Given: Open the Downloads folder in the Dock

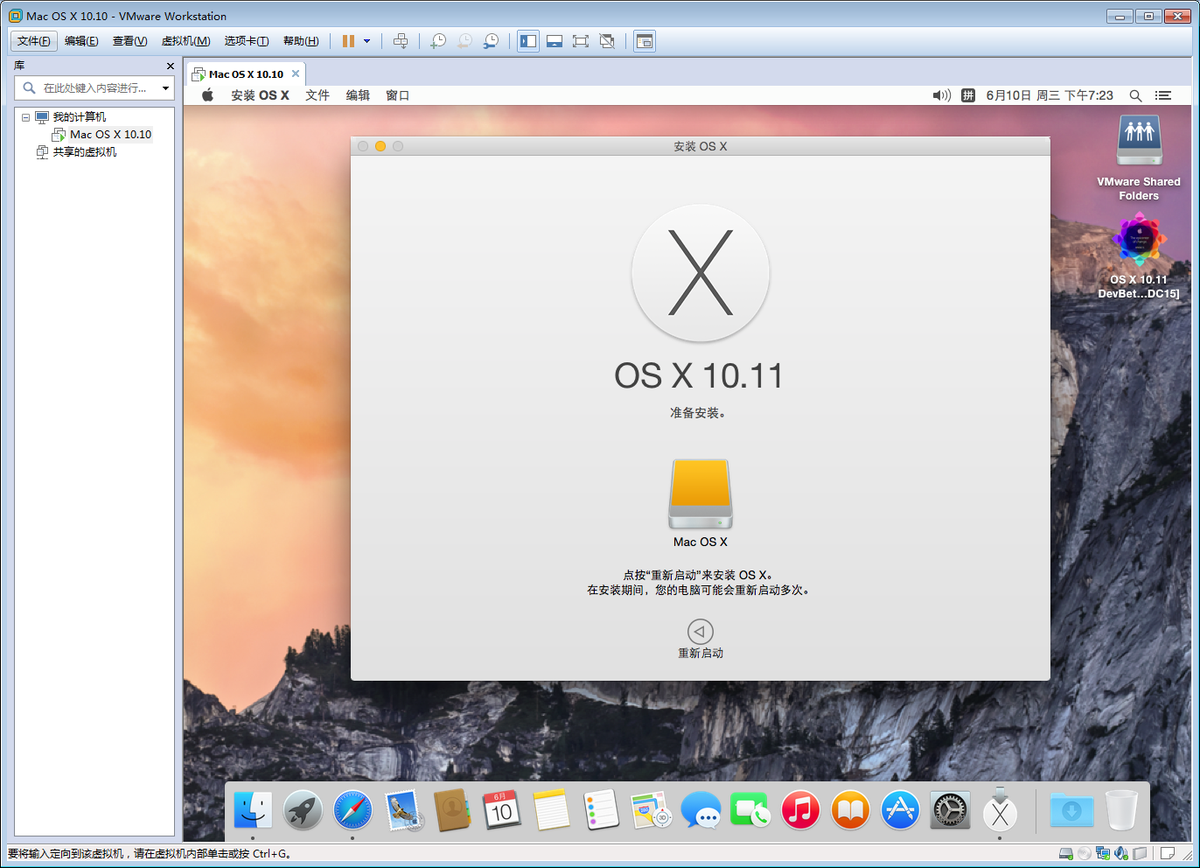Looking at the screenshot, I should (1071, 809).
